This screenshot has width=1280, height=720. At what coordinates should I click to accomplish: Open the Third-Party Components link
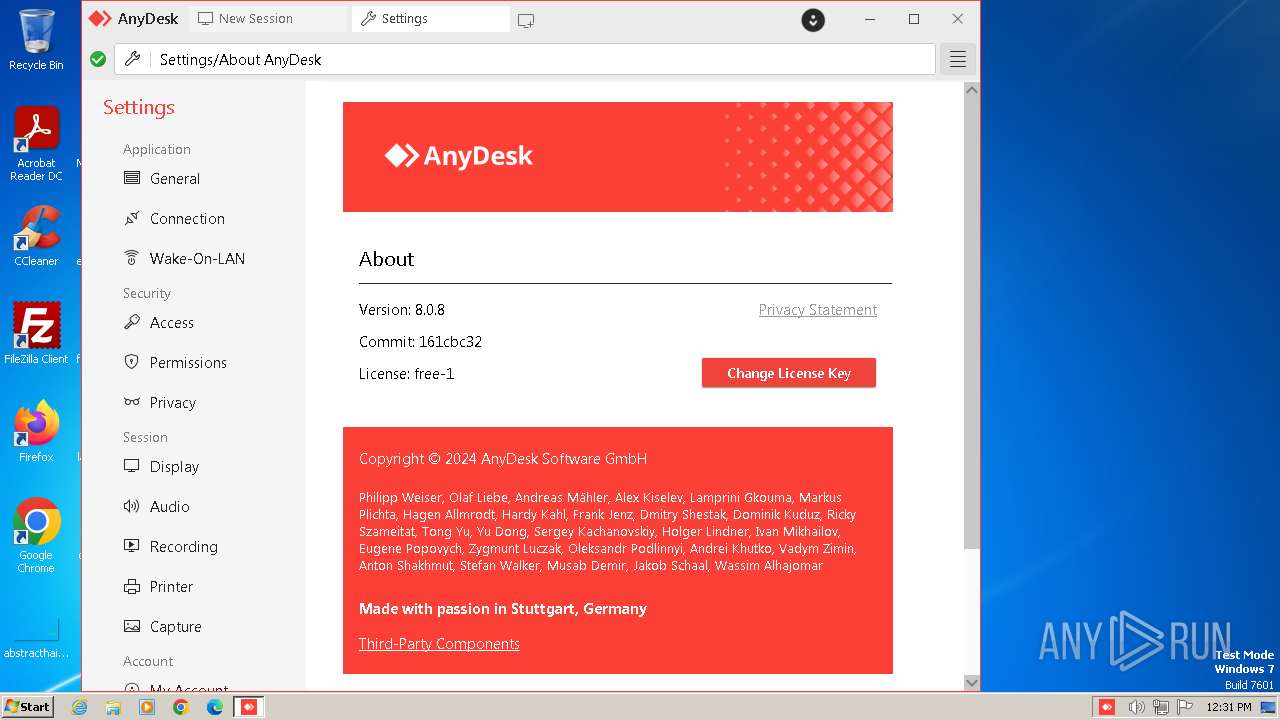point(439,644)
